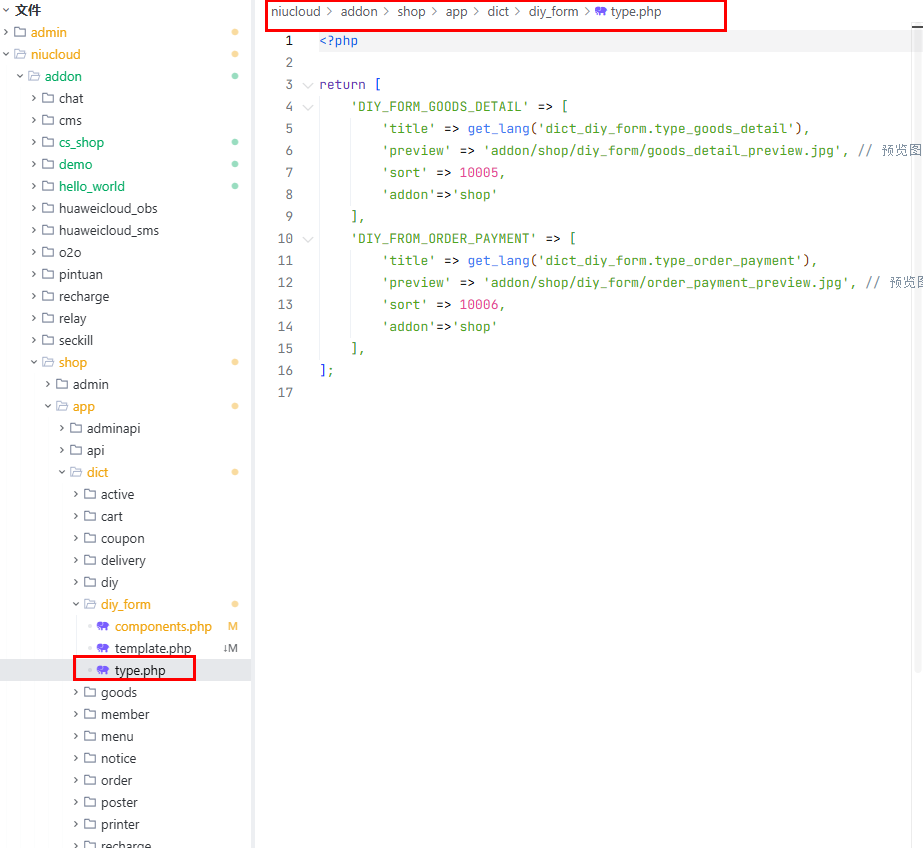This screenshot has width=923, height=848.
Task: Click the open folder icon for niucloud
Action: (20, 55)
